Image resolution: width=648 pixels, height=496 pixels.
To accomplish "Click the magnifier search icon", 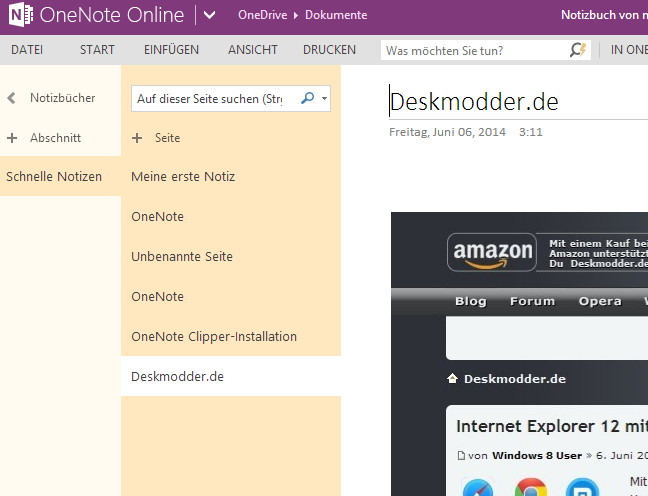I will [x=307, y=98].
